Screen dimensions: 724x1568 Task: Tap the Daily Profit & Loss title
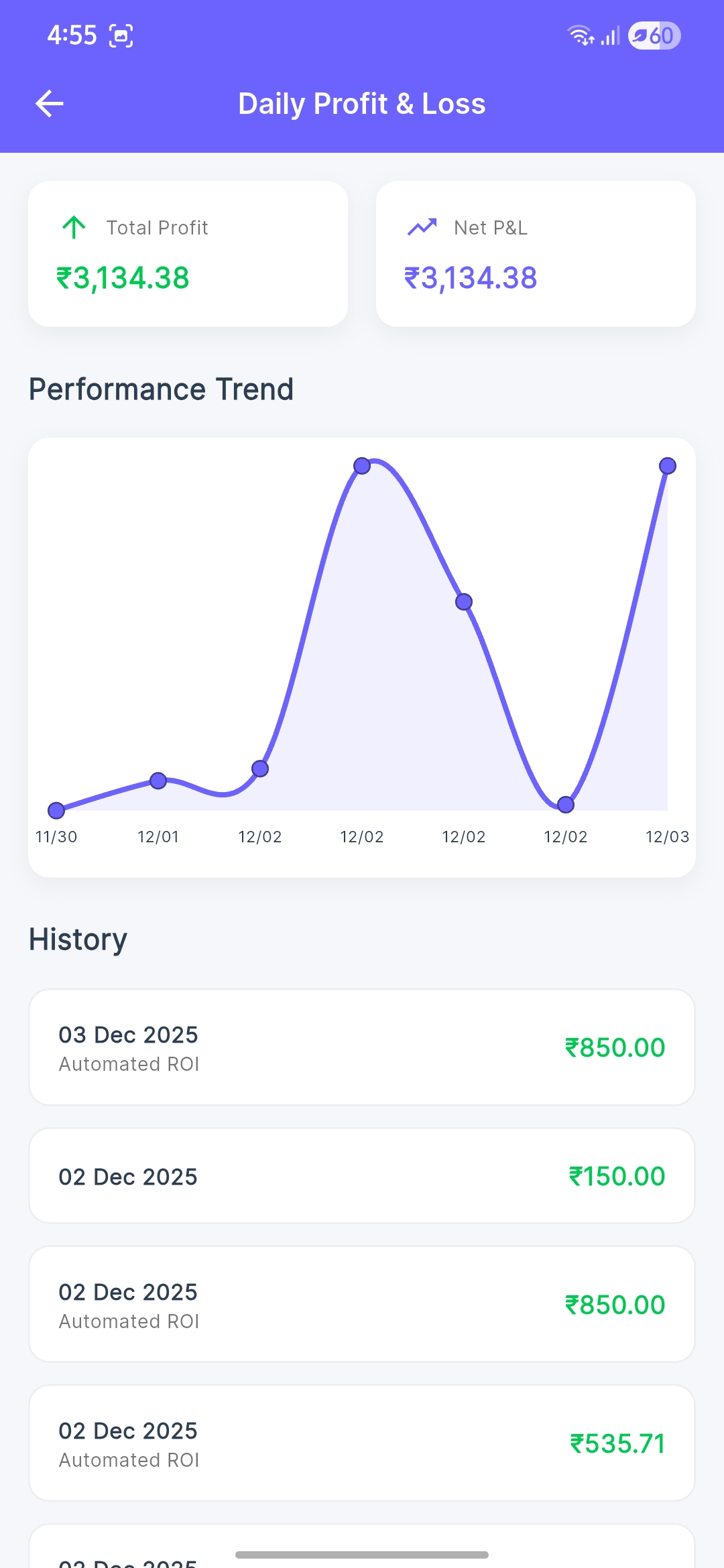pos(362,104)
